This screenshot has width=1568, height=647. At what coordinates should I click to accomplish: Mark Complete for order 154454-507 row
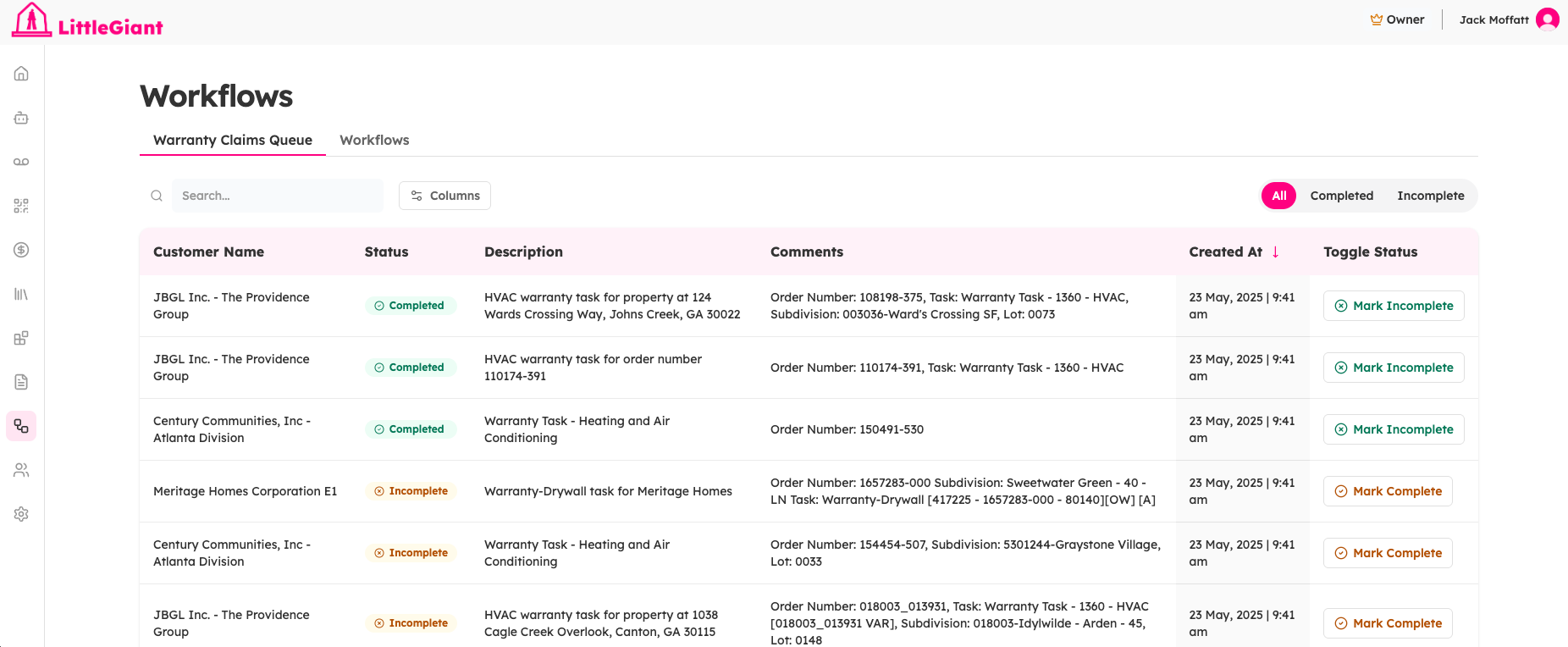tap(1388, 553)
